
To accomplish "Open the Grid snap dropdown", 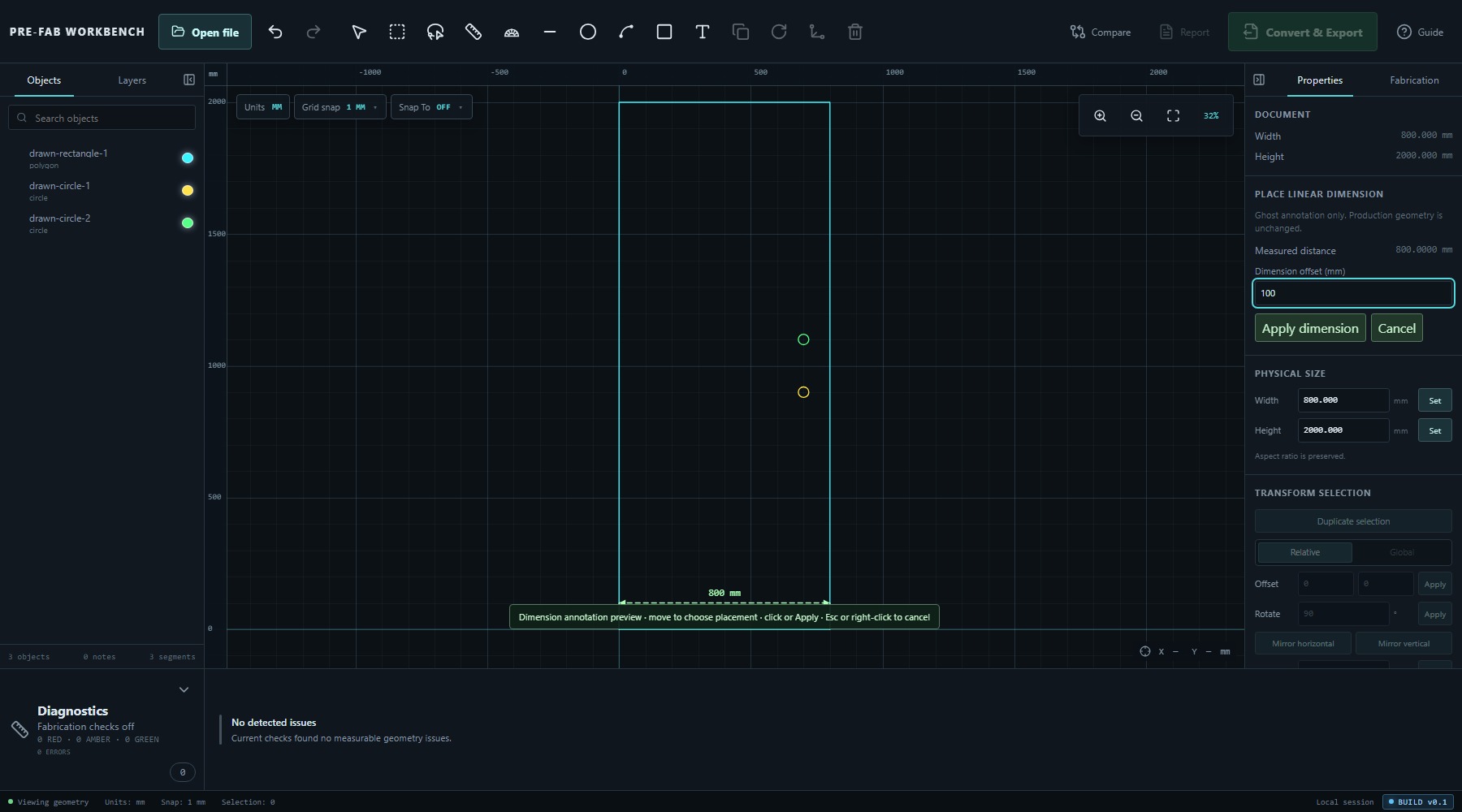I will pyautogui.click(x=340, y=107).
